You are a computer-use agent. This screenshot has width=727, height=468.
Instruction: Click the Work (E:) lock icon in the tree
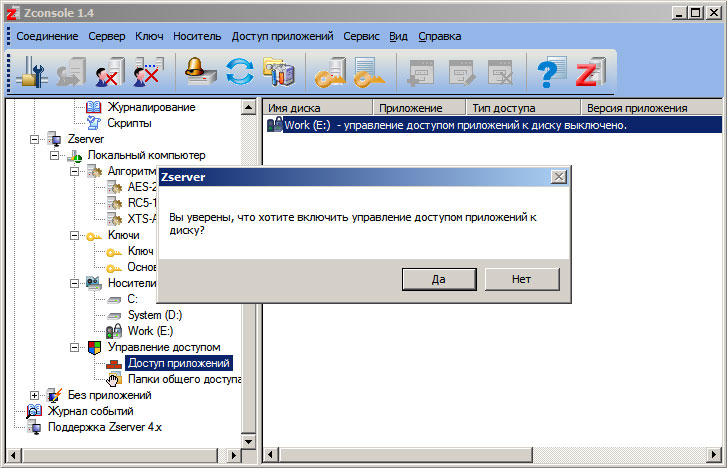coord(114,331)
